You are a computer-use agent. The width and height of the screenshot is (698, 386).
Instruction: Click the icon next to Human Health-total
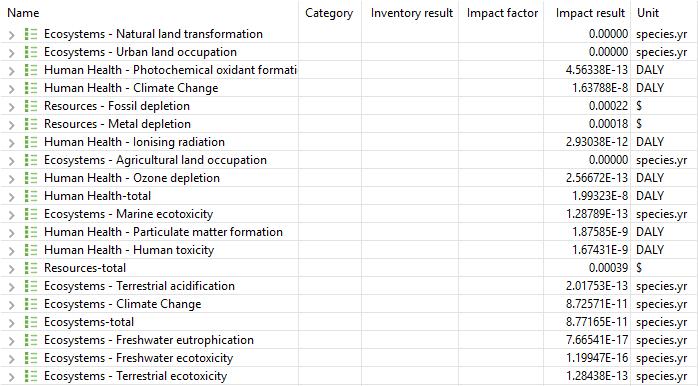tap(31, 196)
